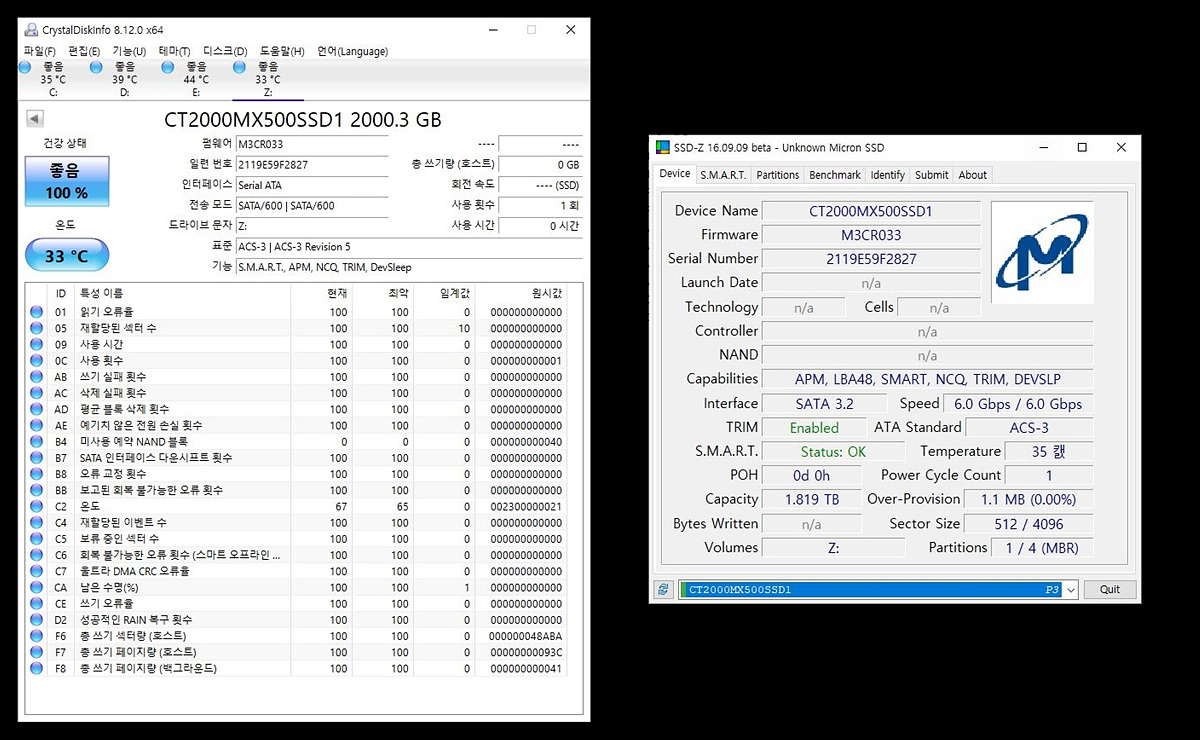Click status orb for AB 쓰기 실패 횟수

tap(37, 377)
